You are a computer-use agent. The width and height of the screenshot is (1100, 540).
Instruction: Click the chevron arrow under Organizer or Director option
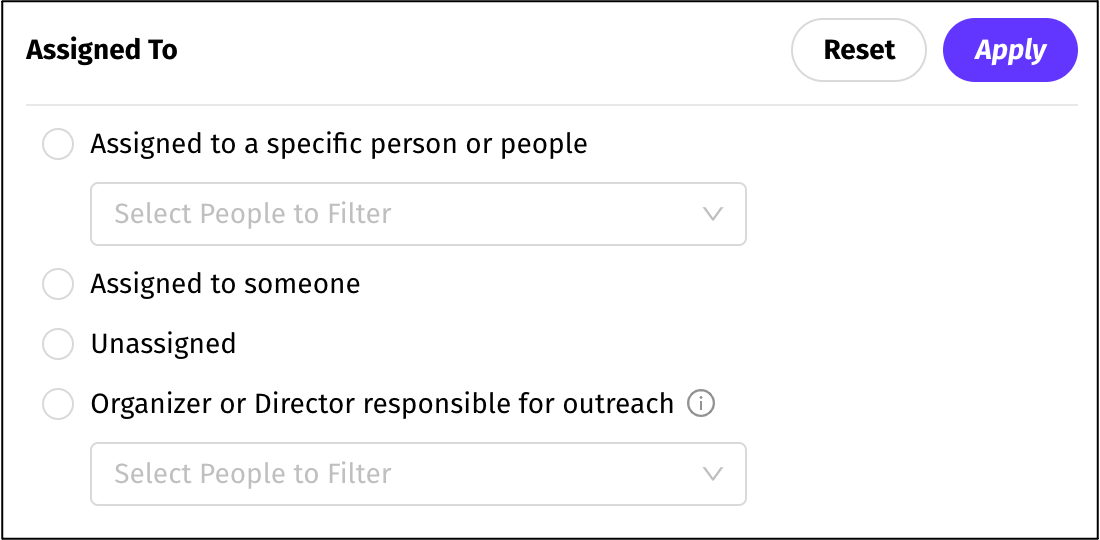tap(712, 474)
